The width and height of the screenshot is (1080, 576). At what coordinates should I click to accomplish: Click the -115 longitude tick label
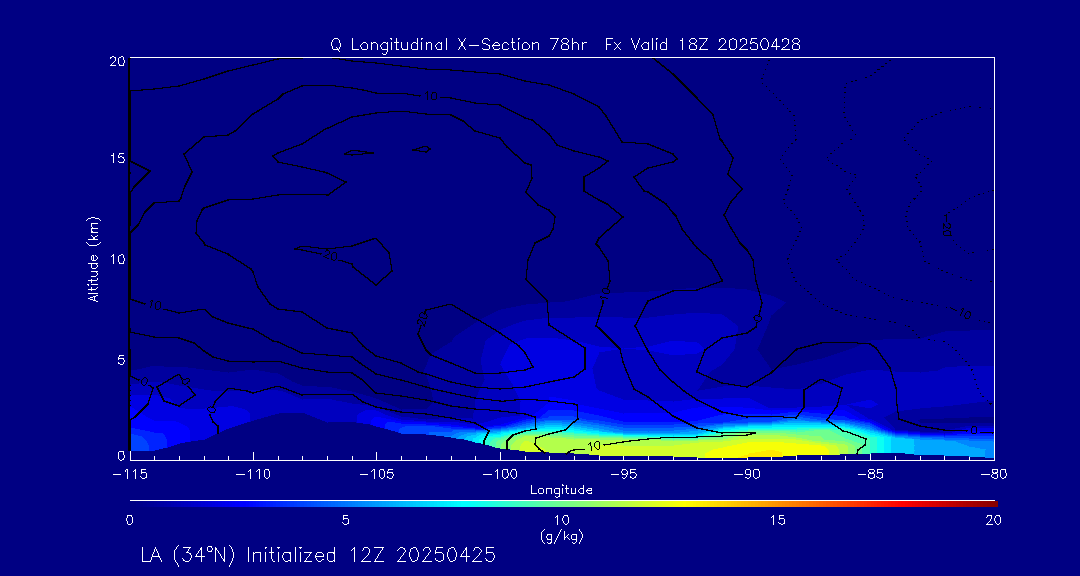[x=129, y=475]
